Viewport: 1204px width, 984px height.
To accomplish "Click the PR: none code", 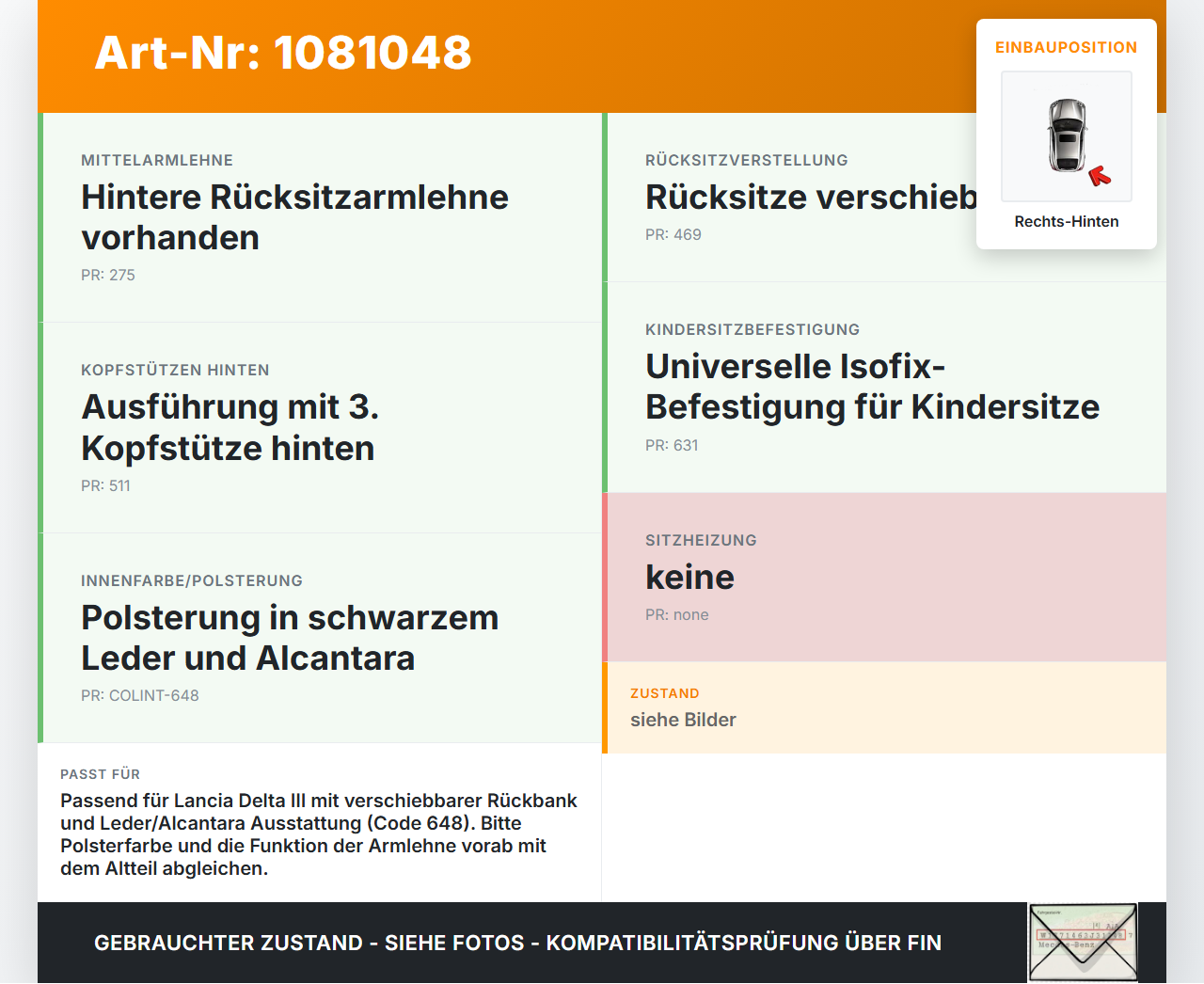I will click(x=677, y=614).
